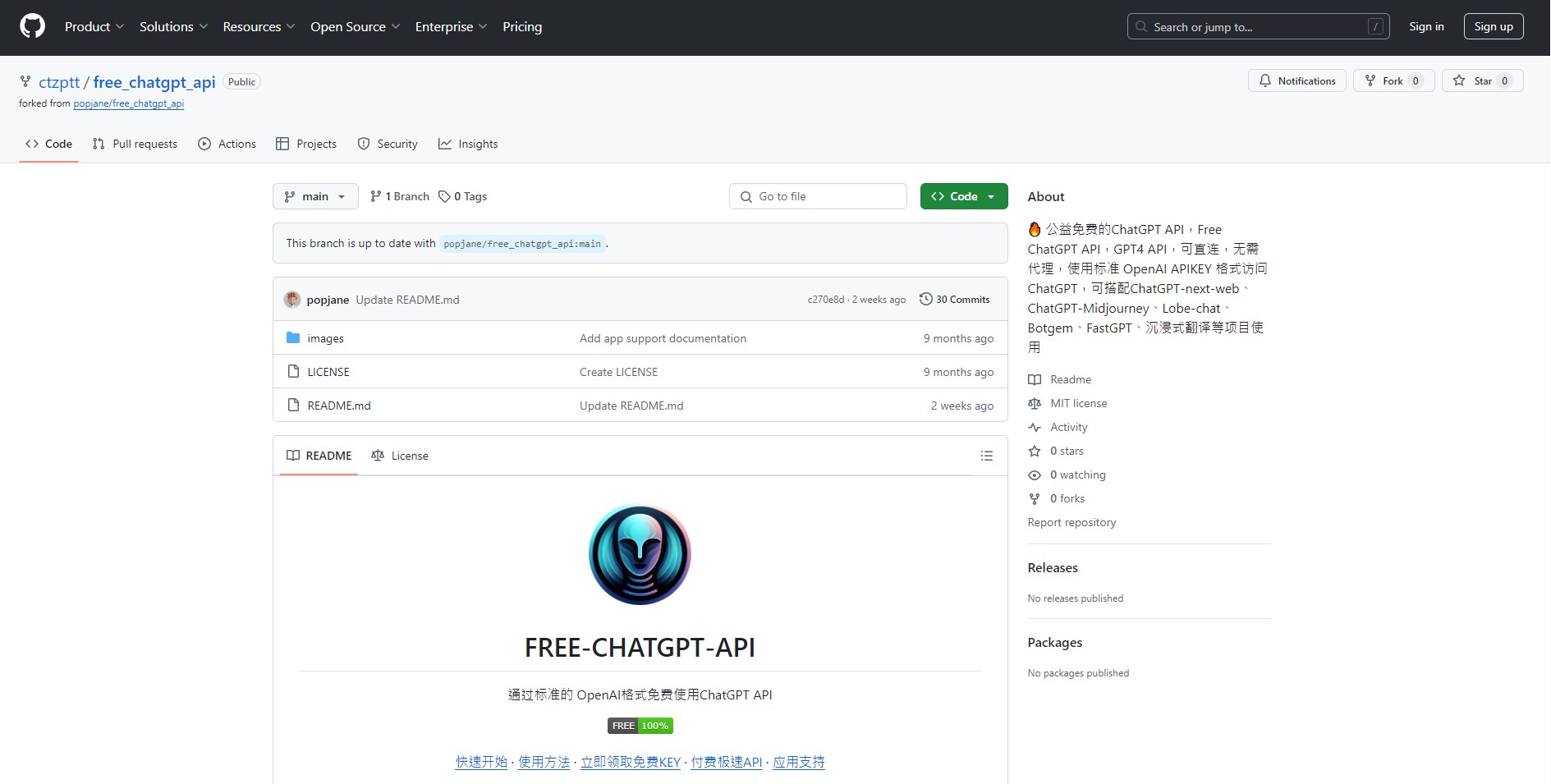Open the 0 stars link

(x=1057, y=451)
